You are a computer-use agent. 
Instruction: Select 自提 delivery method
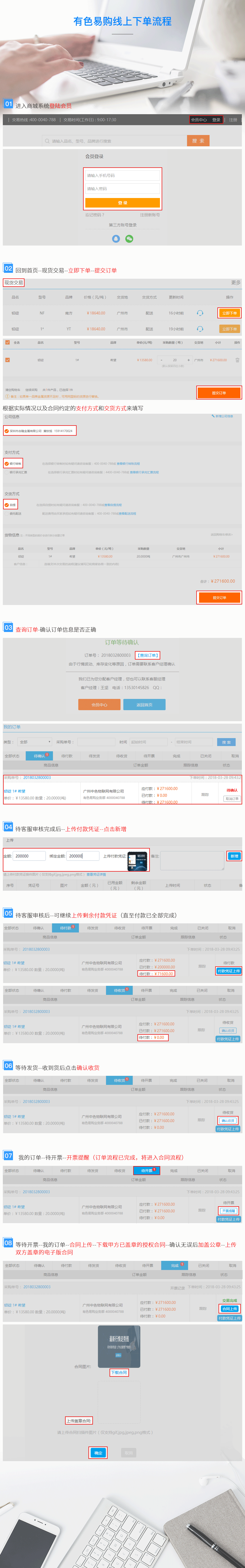[7, 505]
